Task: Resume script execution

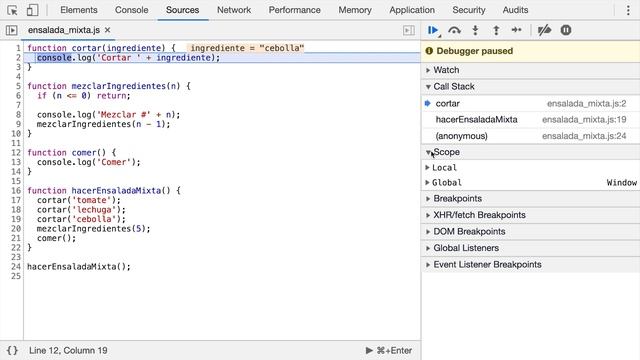Action: point(433,30)
